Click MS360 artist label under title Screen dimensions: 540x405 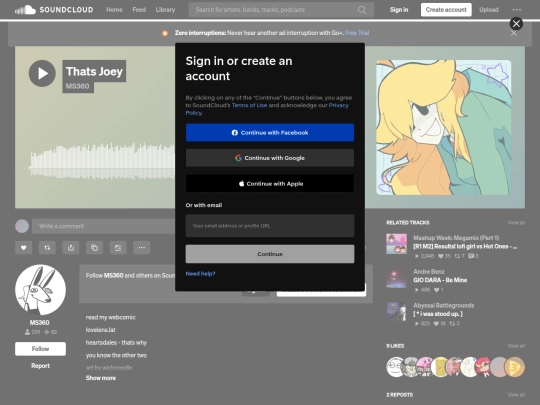(x=77, y=86)
